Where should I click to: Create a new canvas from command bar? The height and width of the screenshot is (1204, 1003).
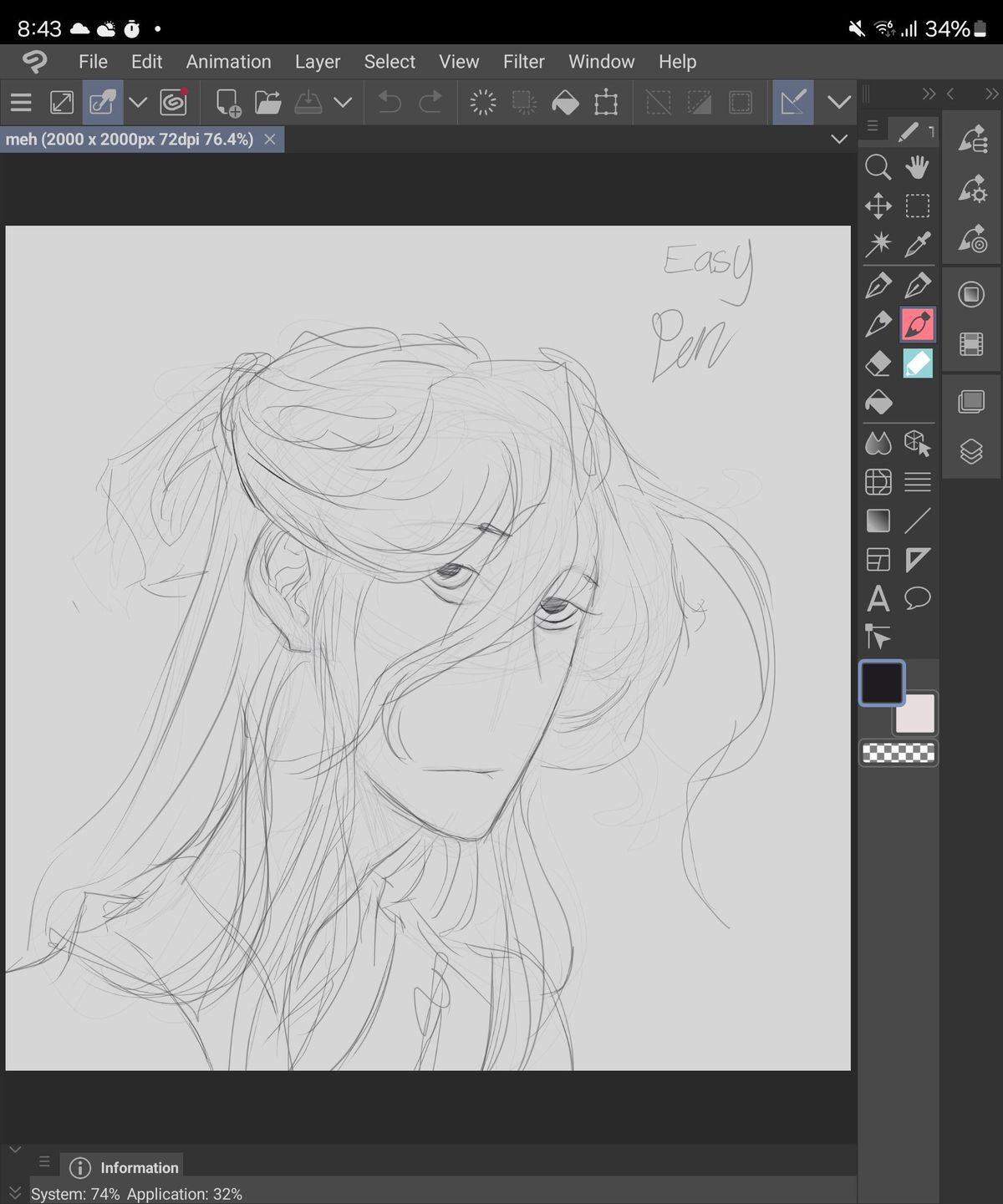coord(227,103)
